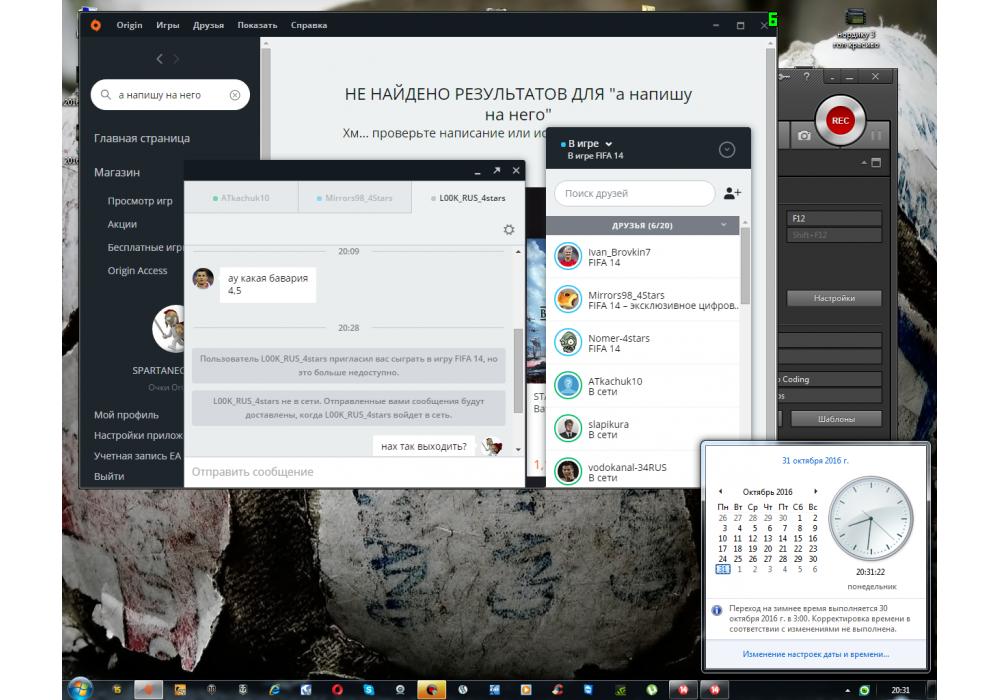This screenshot has height=700, width=1000.
Task: Open the Друзья menu
Action: [208, 25]
